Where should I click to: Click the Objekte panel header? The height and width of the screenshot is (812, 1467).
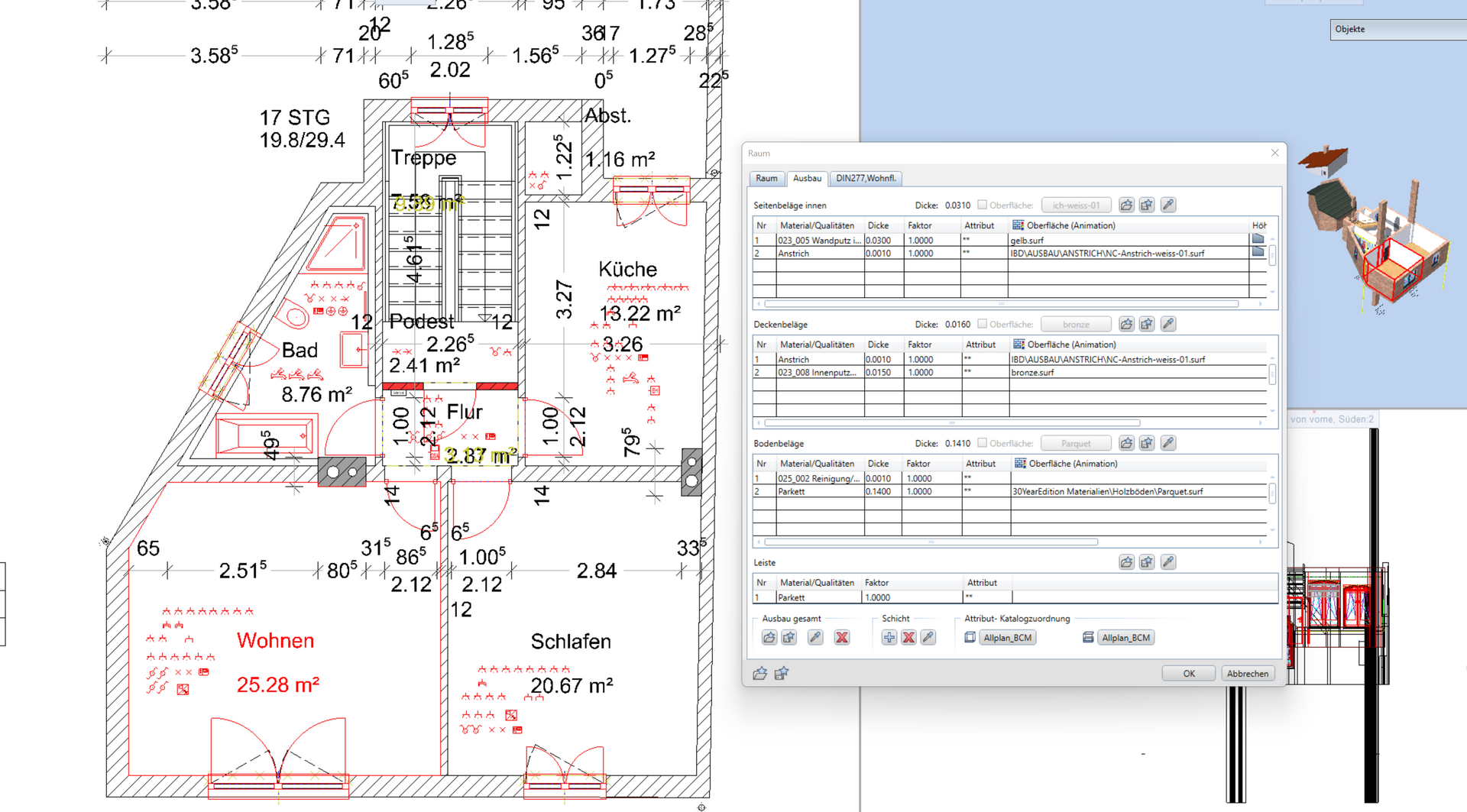(1398, 29)
